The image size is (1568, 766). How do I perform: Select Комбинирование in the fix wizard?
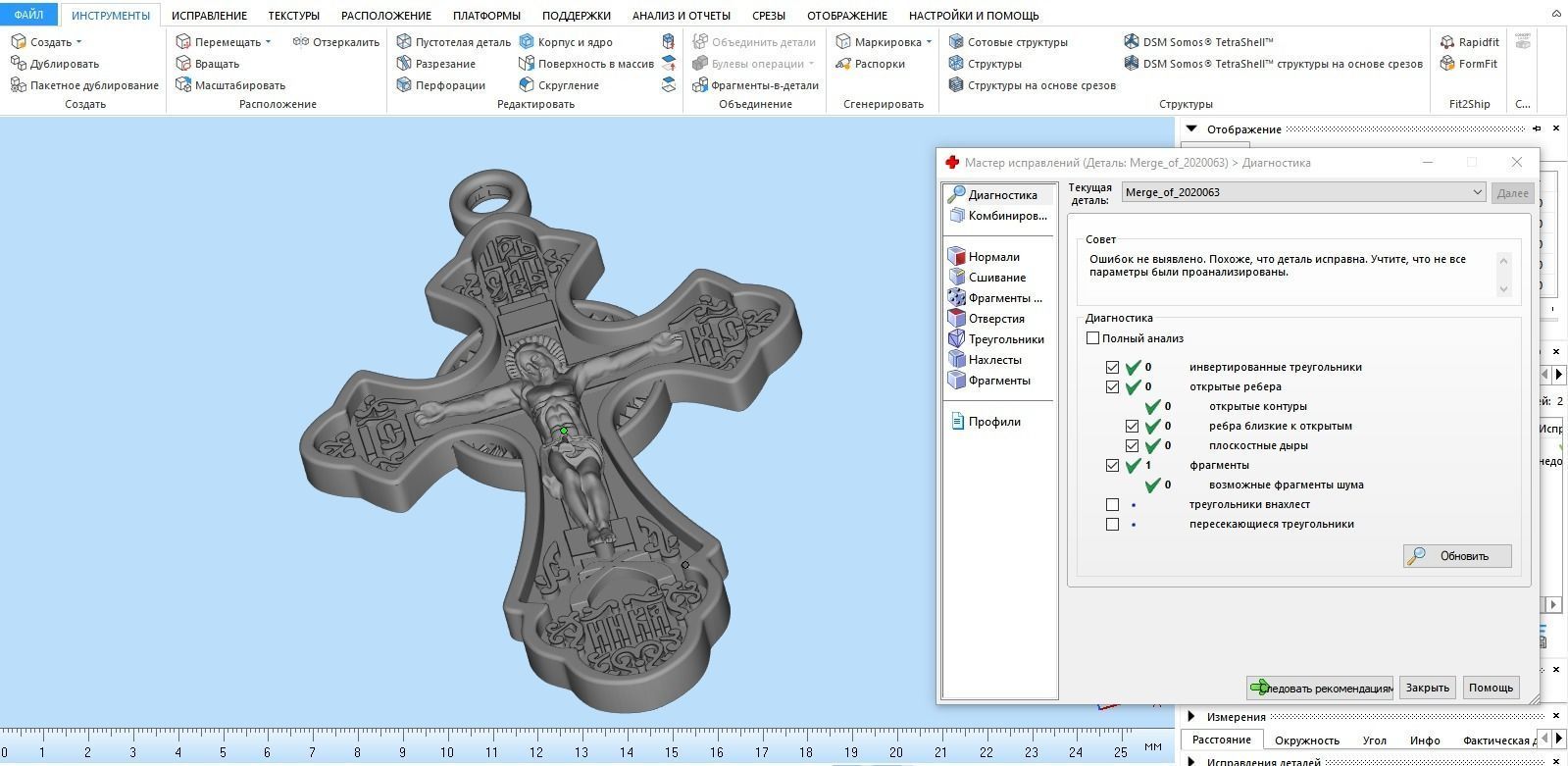997,216
